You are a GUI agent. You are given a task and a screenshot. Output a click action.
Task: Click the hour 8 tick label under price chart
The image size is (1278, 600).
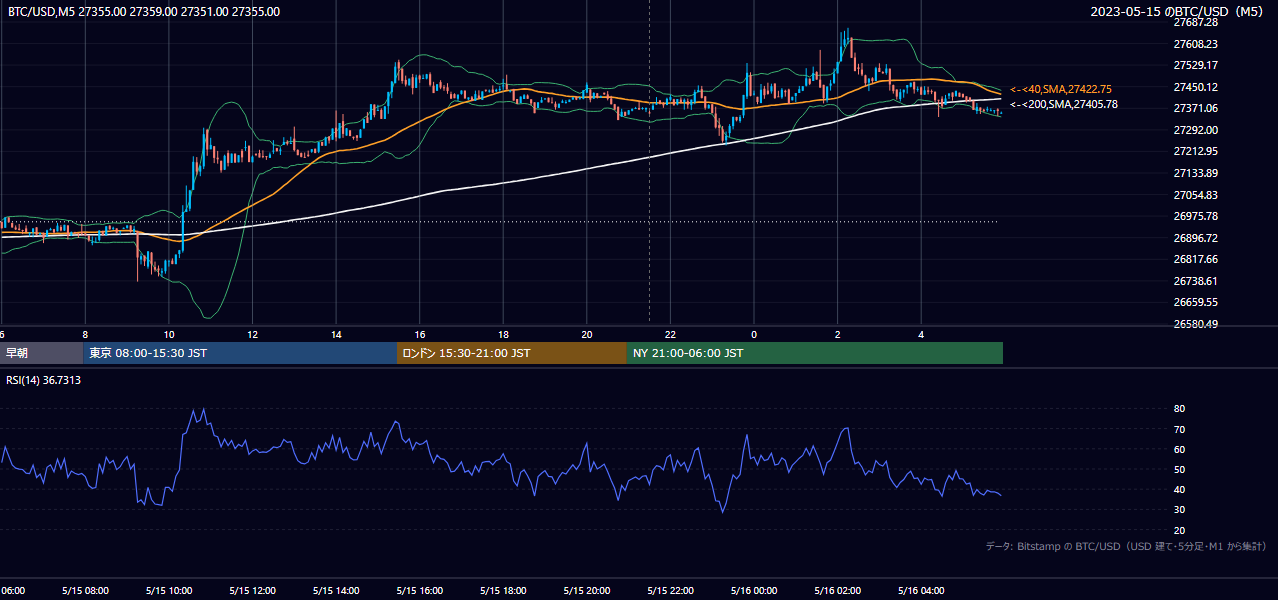pyautogui.click(x=85, y=334)
